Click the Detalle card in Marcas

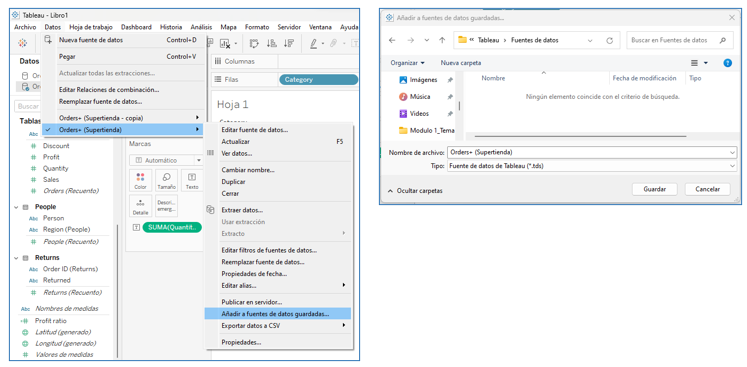coord(141,206)
